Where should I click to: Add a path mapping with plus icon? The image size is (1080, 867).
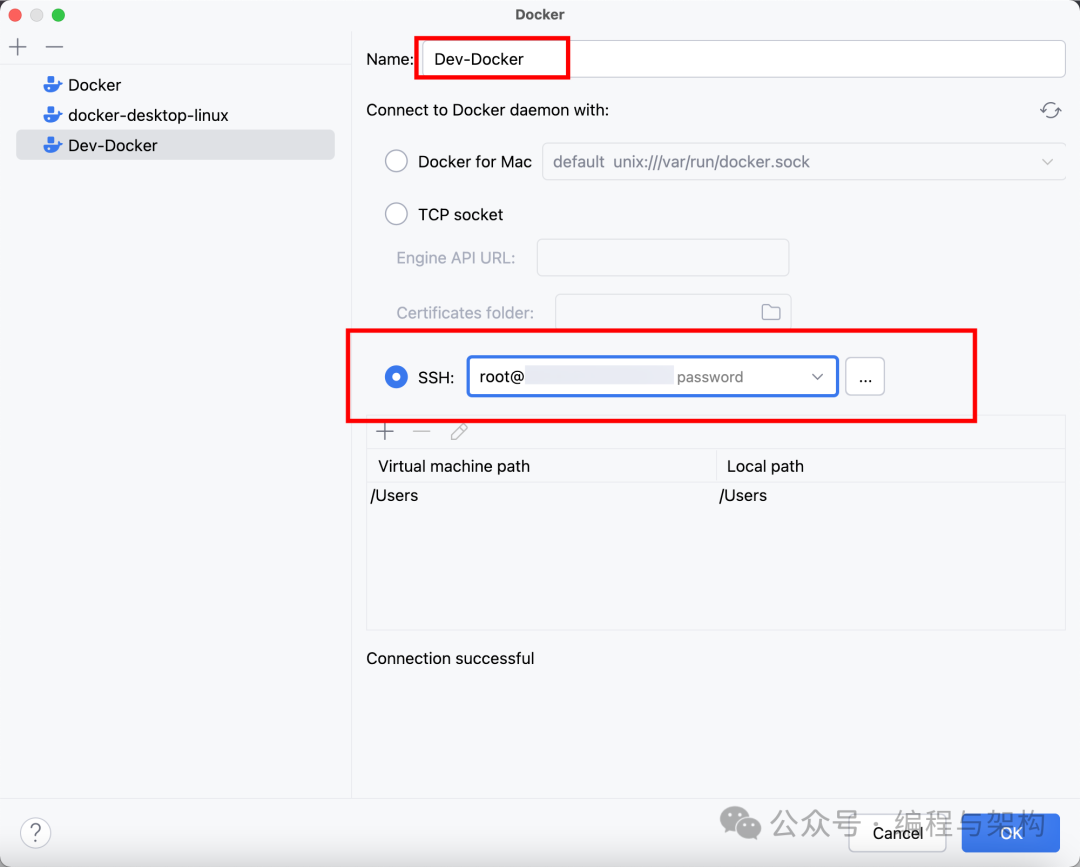385,432
